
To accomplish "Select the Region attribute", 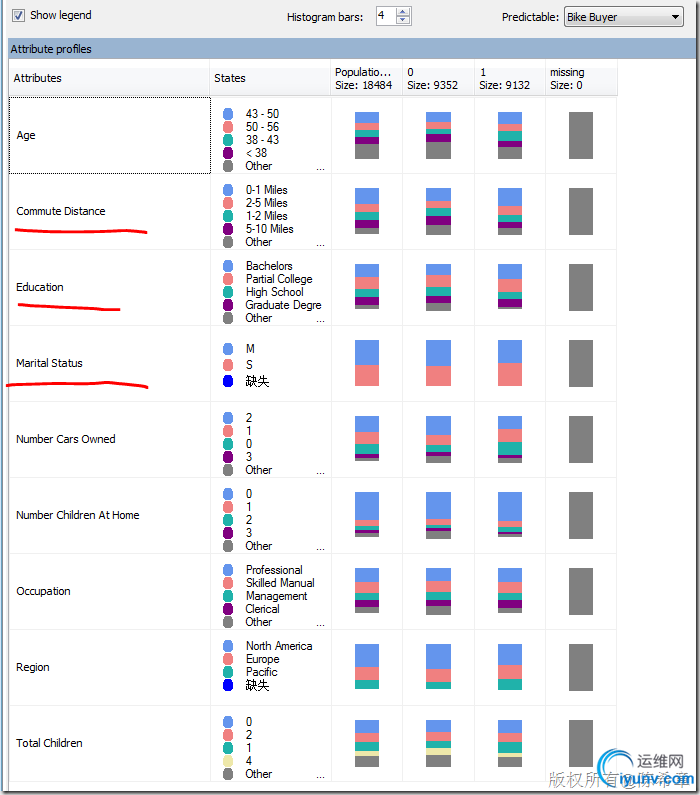I will pyautogui.click(x=33, y=667).
